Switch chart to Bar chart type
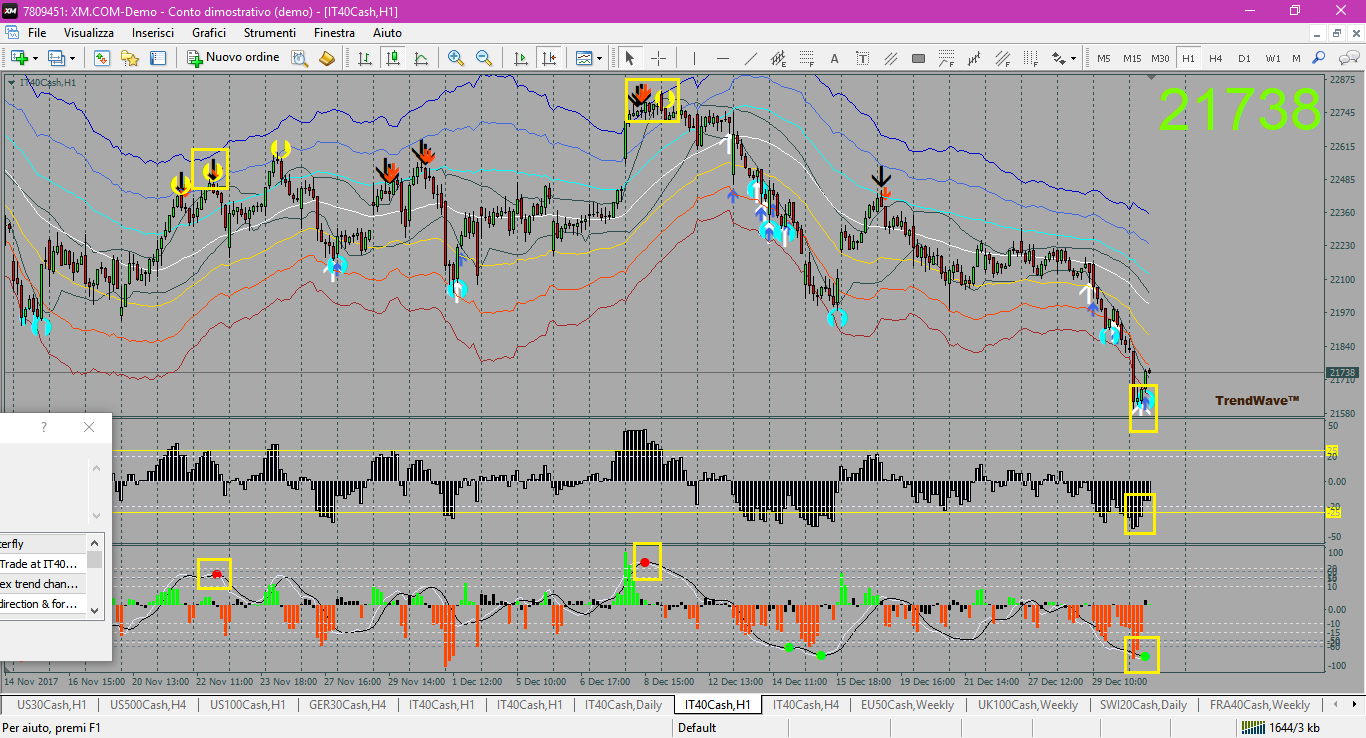 (x=365, y=58)
